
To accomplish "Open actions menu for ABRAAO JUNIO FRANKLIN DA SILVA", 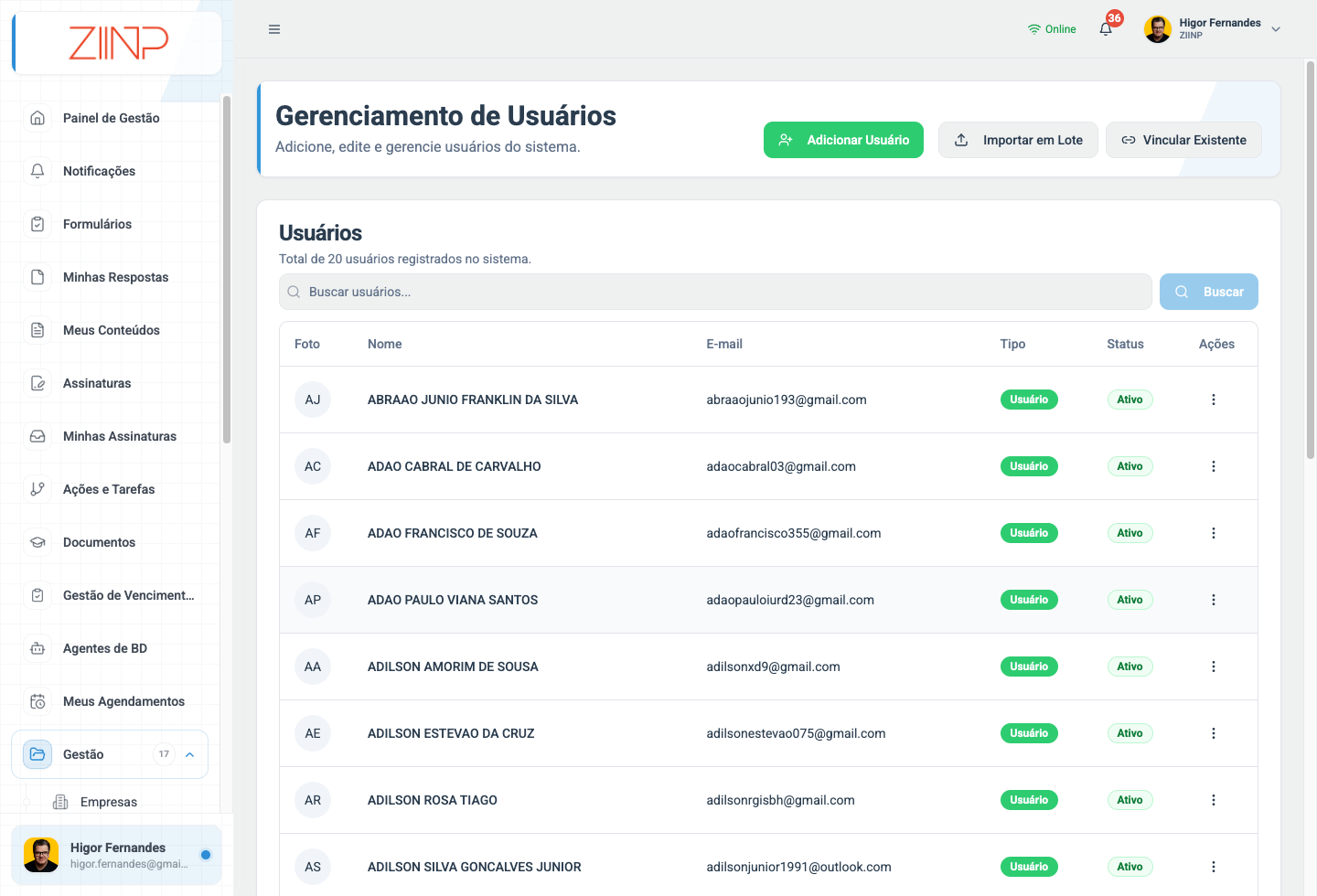I will point(1214,400).
